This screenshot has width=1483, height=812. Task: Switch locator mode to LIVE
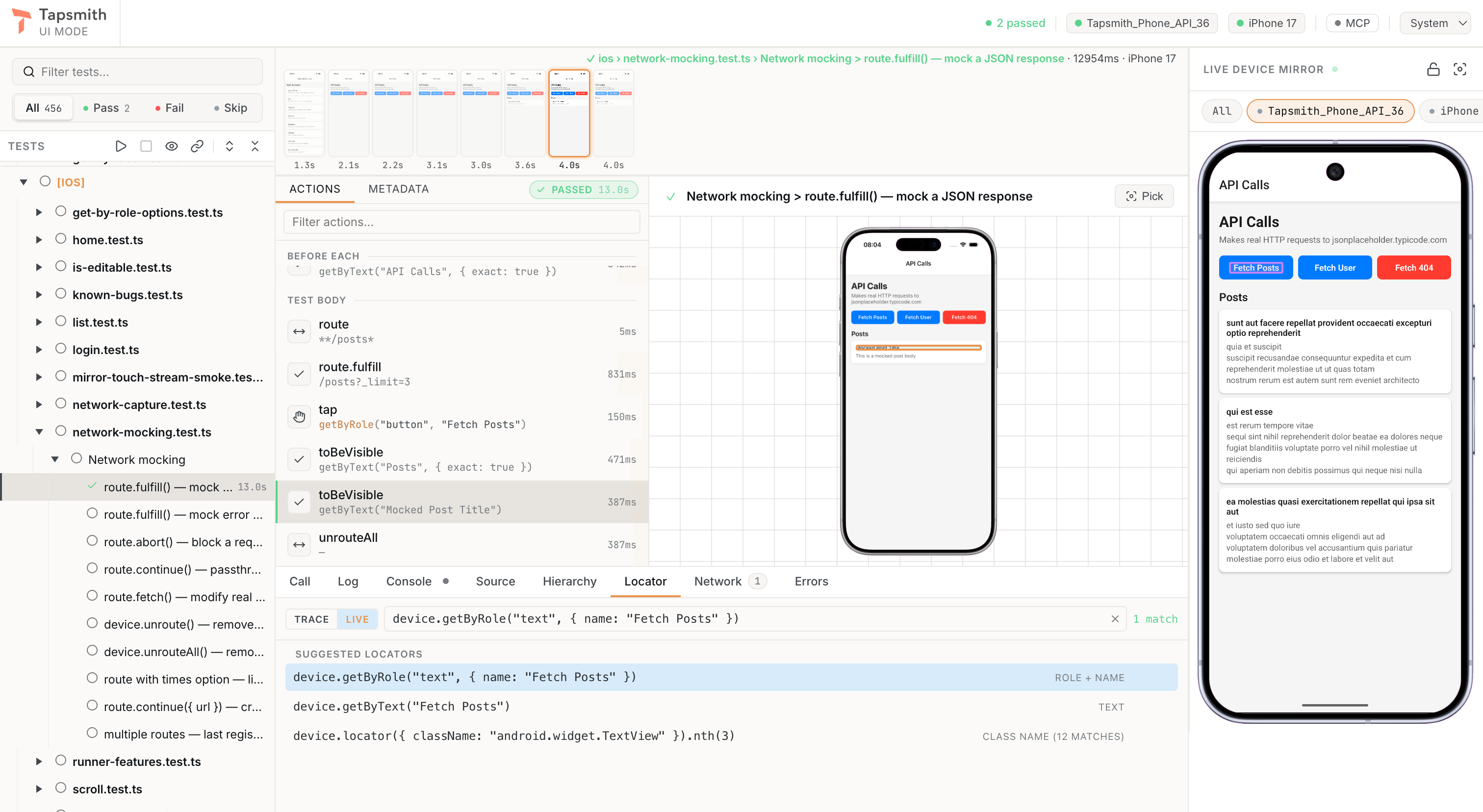pos(357,619)
